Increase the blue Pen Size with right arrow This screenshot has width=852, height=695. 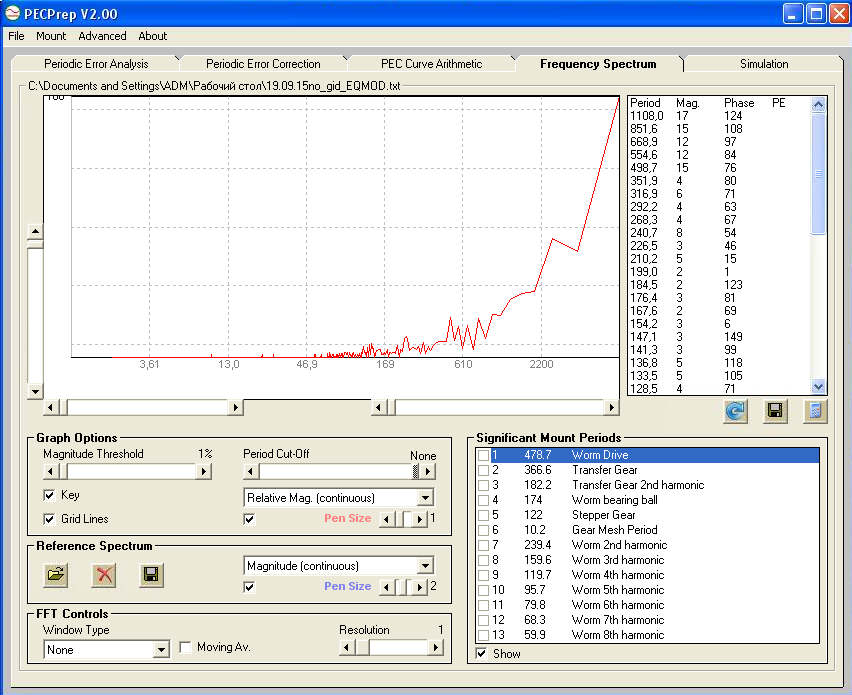(419, 587)
